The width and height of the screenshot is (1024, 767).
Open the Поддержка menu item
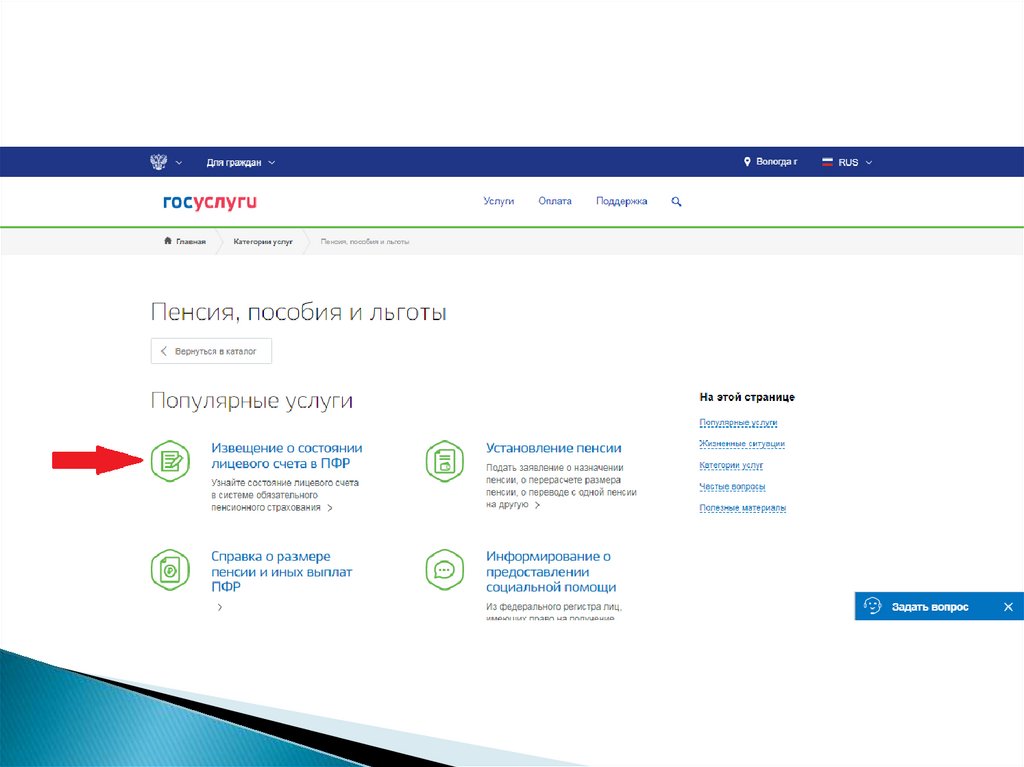pyautogui.click(x=621, y=201)
